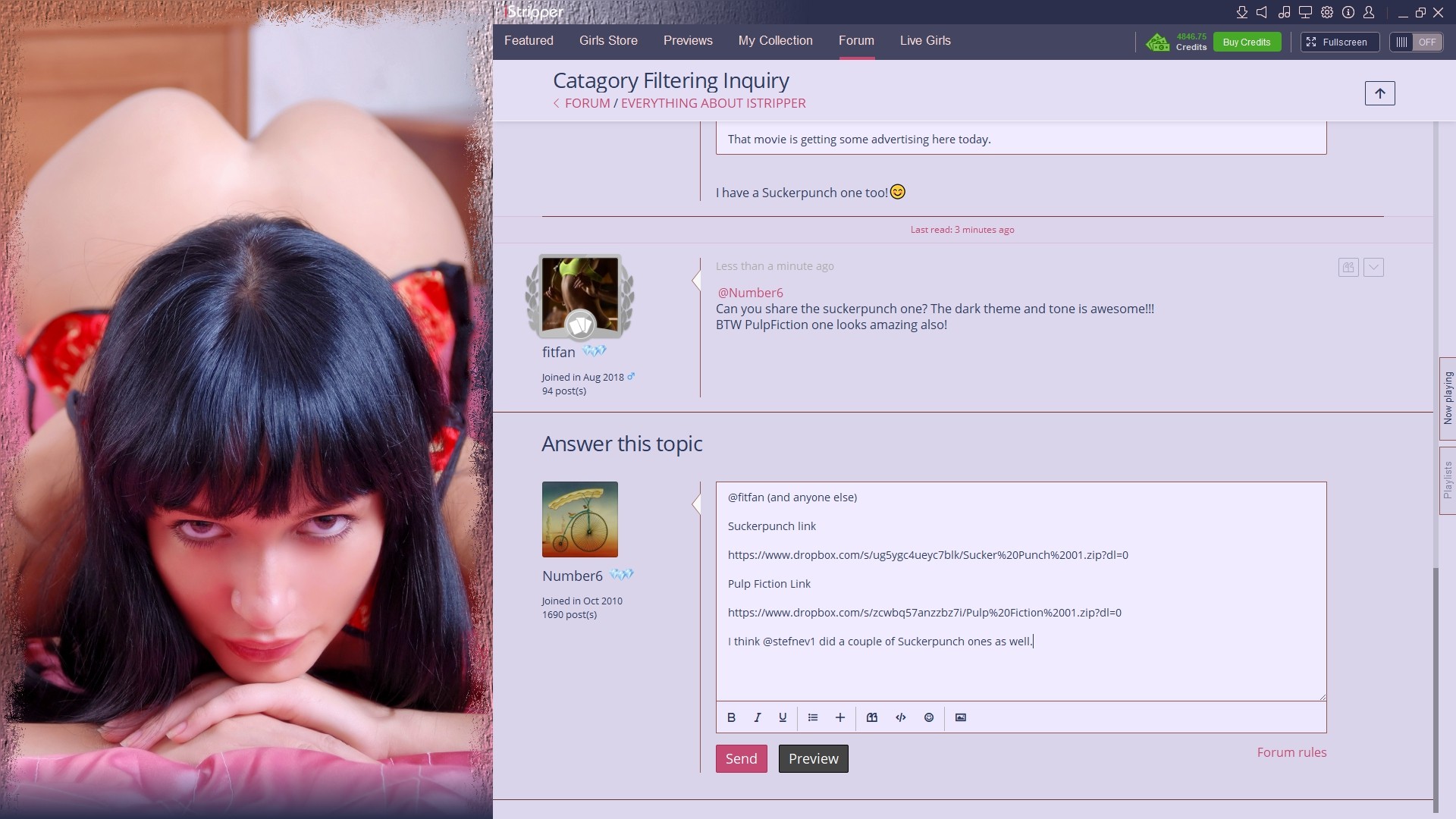The height and width of the screenshot is (819, 1456).
Task: Toggle the ON/OFF switch beside Fullscreen
Action: point(1416,42)
